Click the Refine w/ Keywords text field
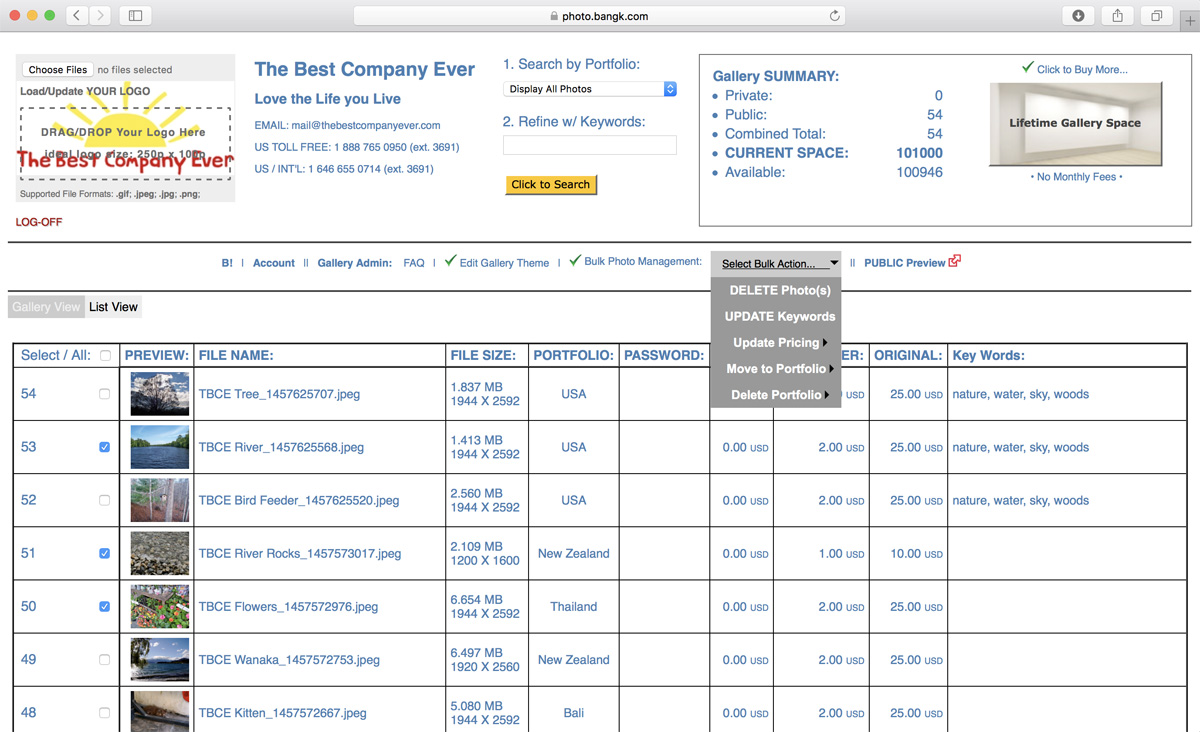The width and height of the screenshot is (1200, 732). tap(590, 145)
